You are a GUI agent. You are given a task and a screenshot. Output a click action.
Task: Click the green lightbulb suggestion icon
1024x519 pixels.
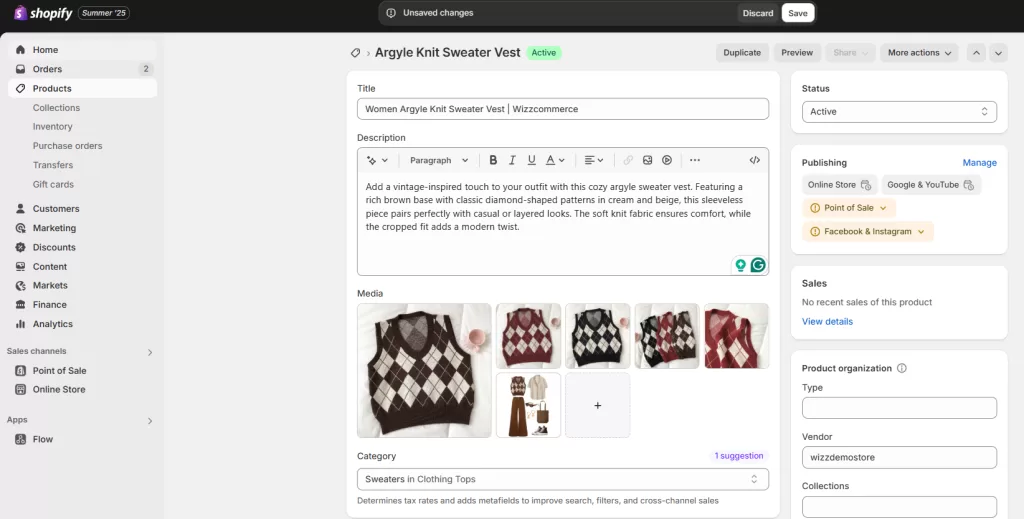(741, 265)
